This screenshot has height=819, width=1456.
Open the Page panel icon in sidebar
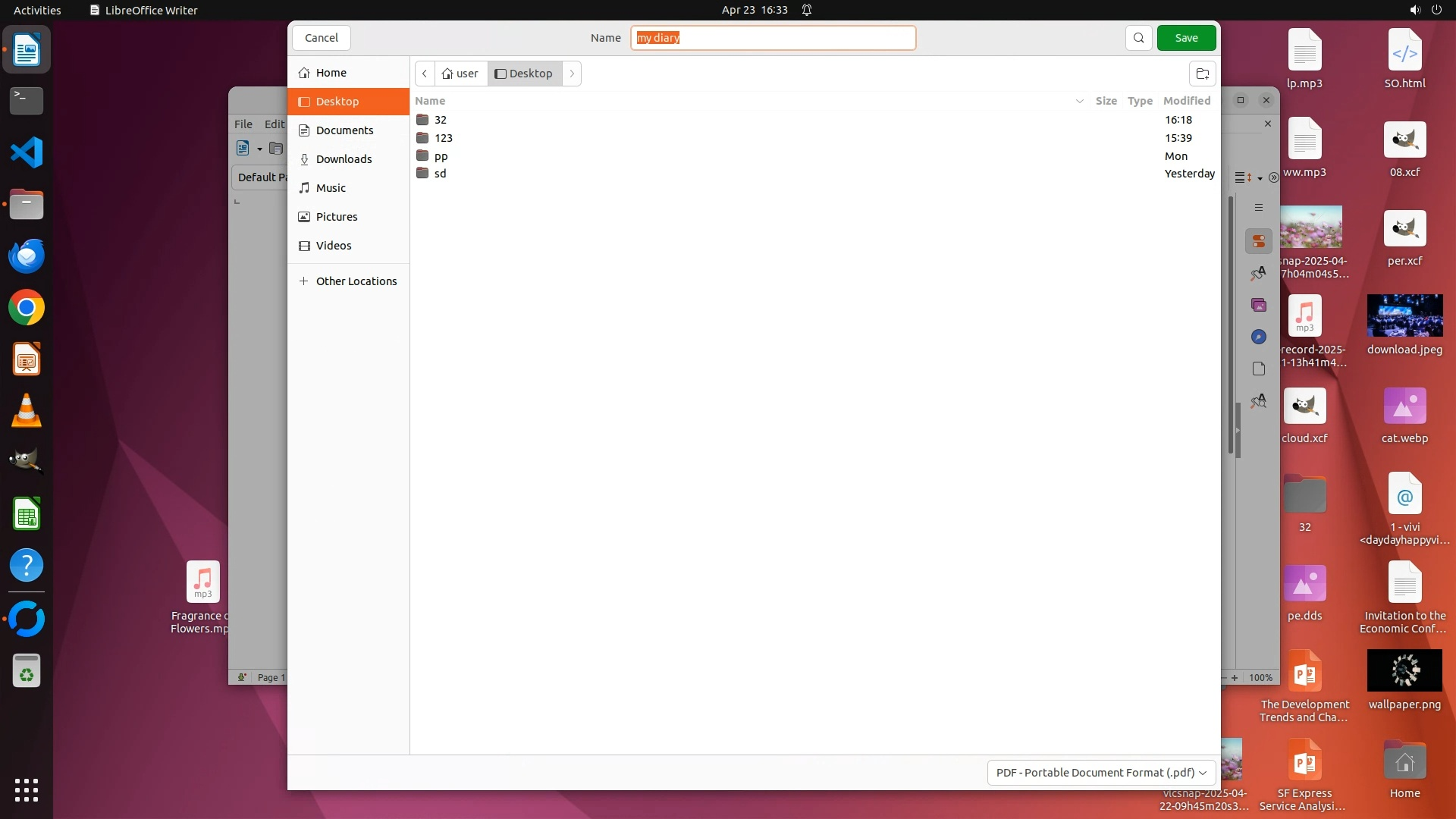(1259, 369)
